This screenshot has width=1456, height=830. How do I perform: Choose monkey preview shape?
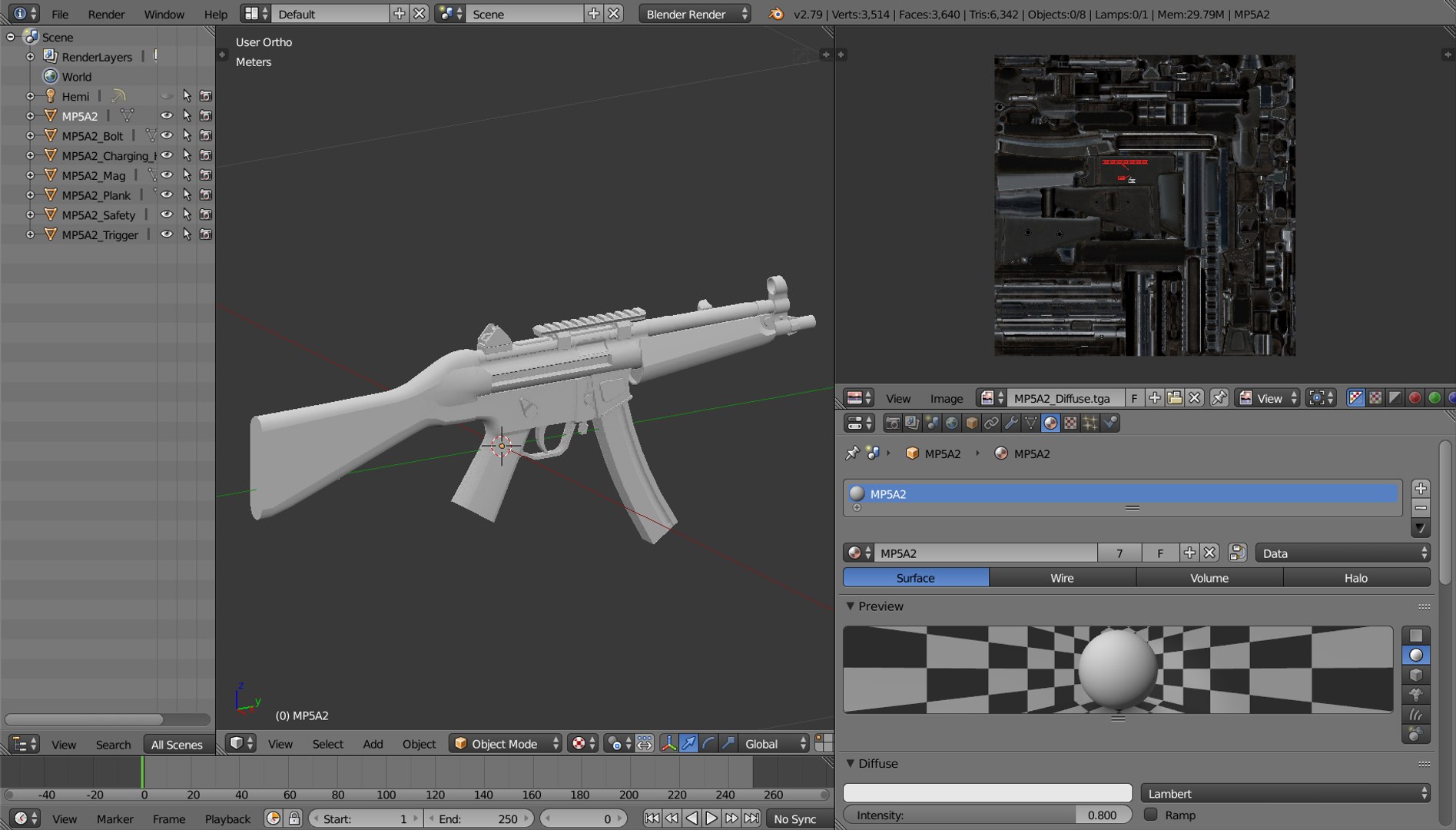pos(1415,695)
